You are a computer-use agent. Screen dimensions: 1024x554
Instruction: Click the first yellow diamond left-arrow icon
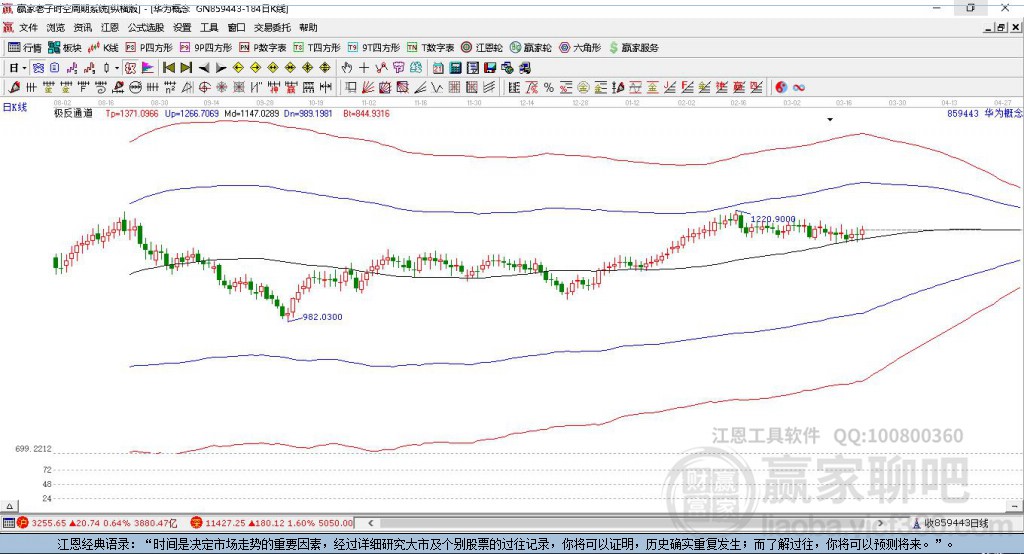coord(238,68)
